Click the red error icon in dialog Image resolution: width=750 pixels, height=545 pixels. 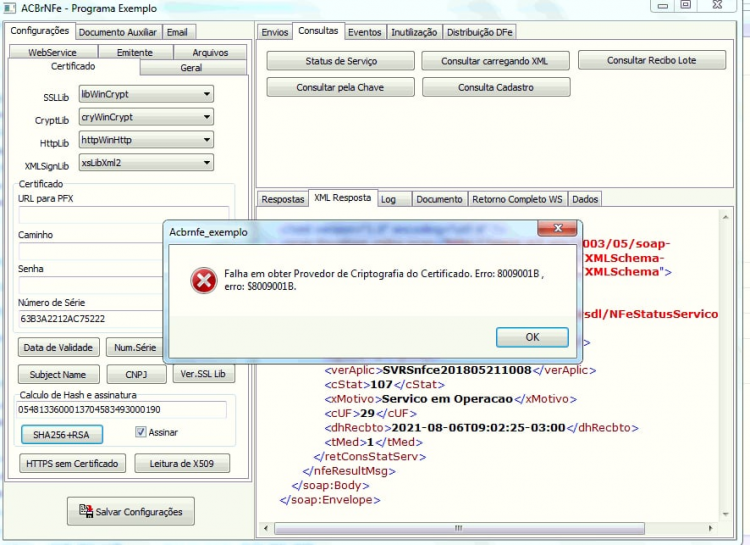204,280
